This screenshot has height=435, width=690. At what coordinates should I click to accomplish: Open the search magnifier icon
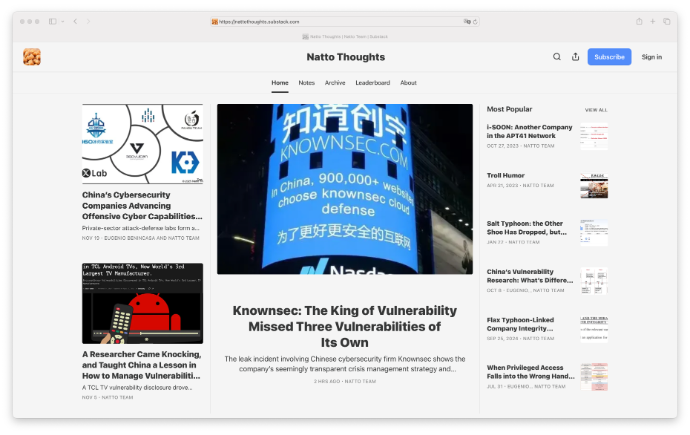pyautogui.click(x=557, y=57)
